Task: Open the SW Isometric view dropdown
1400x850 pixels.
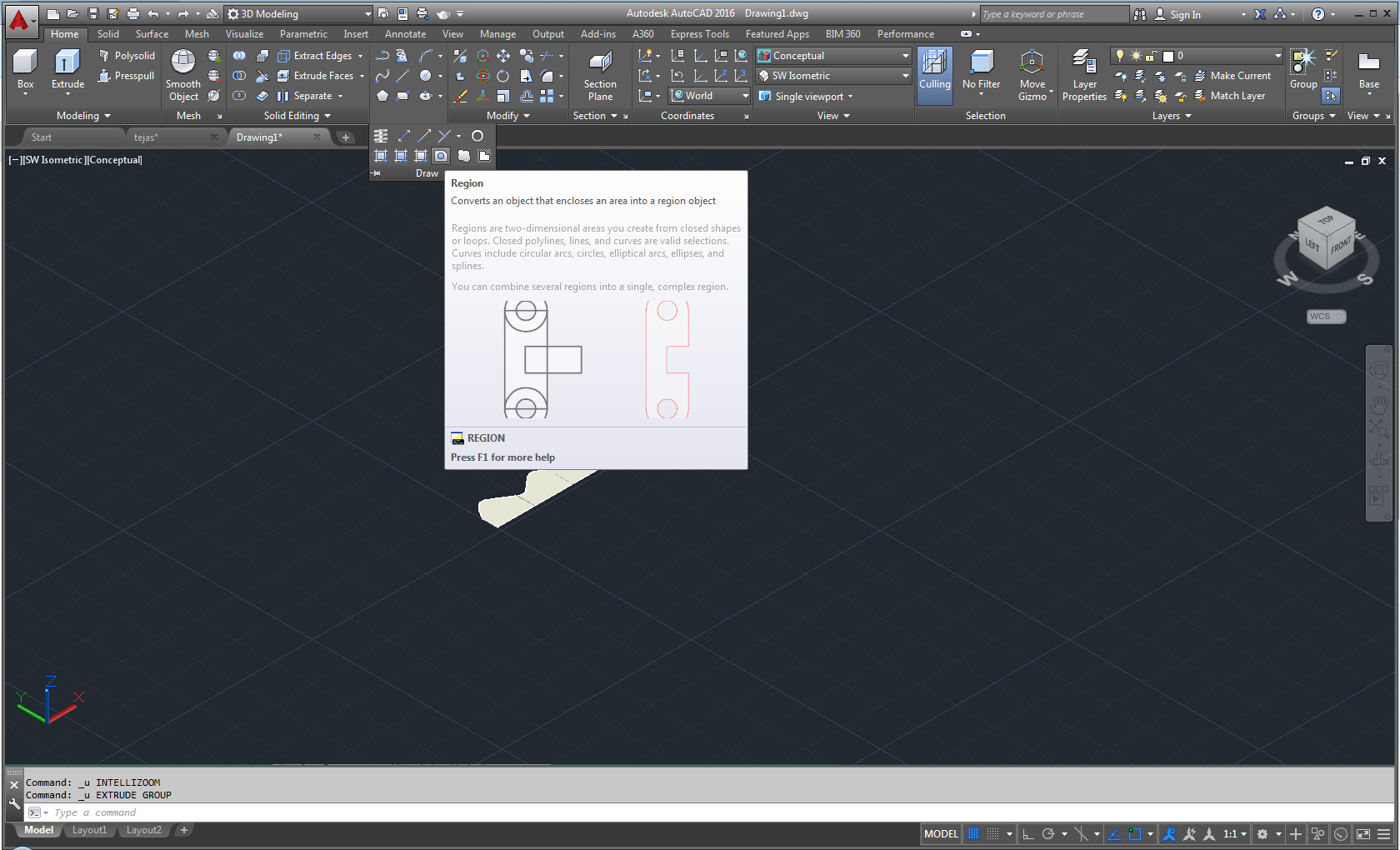Action: click(834, 76)
